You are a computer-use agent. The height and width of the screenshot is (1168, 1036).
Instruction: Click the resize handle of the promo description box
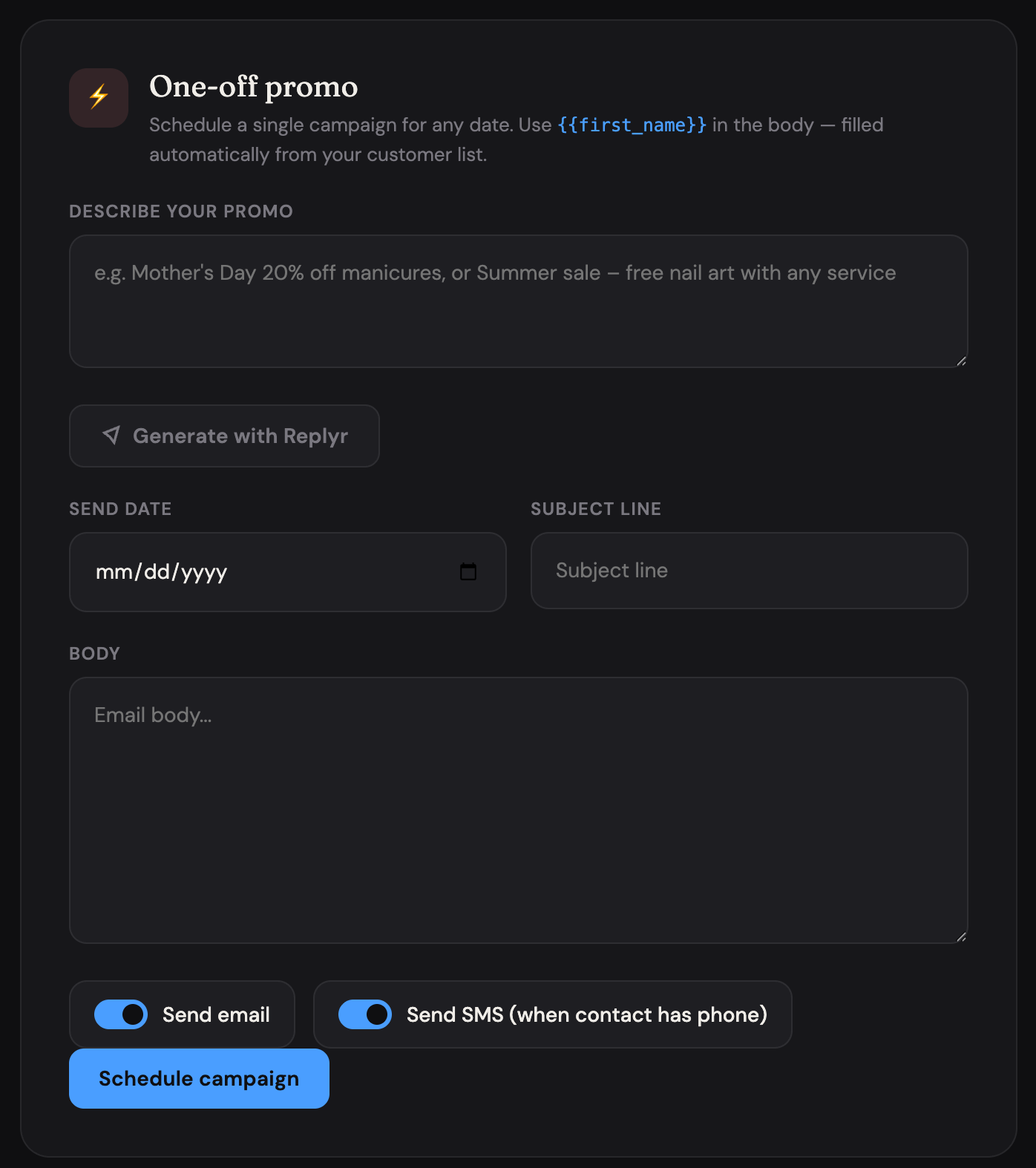[x=961, y=361]
